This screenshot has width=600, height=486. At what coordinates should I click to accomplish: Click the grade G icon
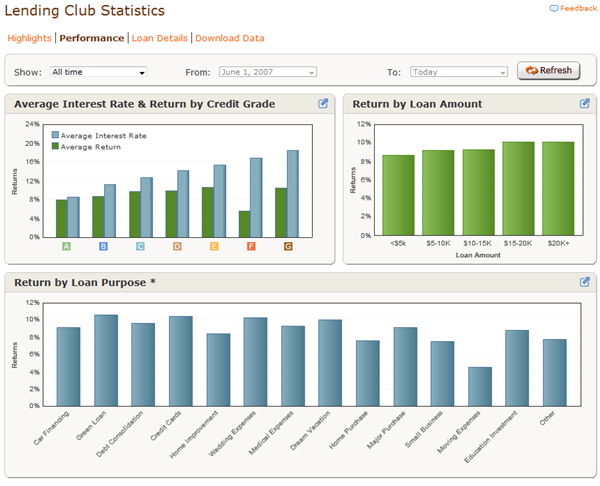coord(288,246)
